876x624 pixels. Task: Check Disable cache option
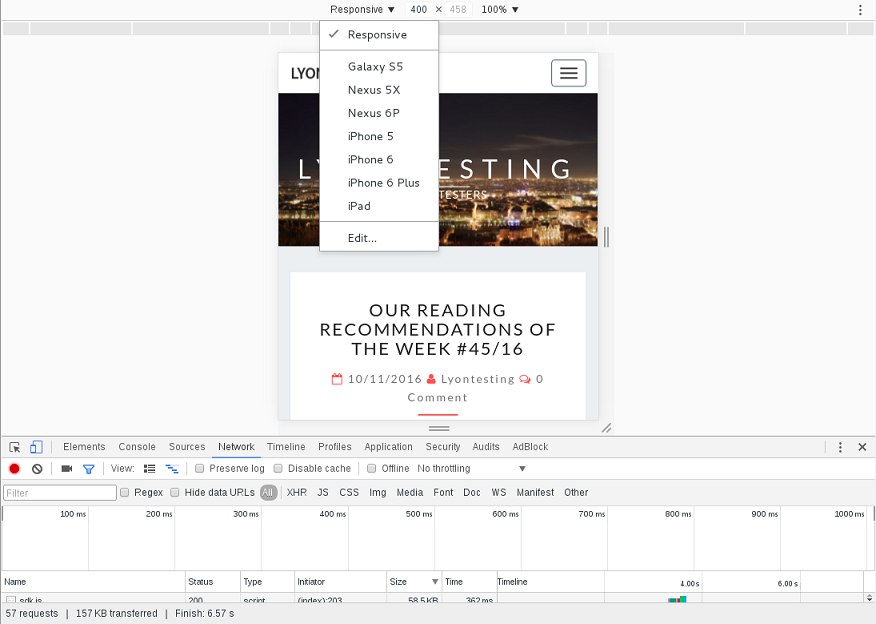278,468
